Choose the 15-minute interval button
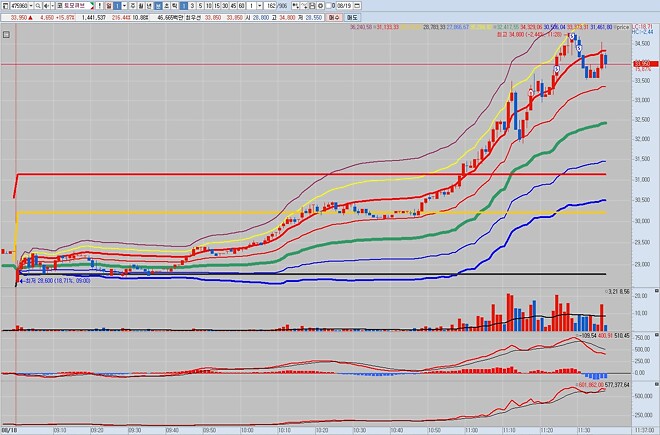This screenshot has height=435, width=660. pos(217,6)
